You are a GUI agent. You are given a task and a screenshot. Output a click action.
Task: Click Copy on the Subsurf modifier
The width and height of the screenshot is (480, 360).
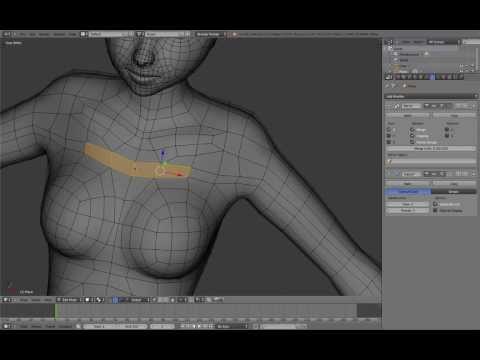(454, 184)
